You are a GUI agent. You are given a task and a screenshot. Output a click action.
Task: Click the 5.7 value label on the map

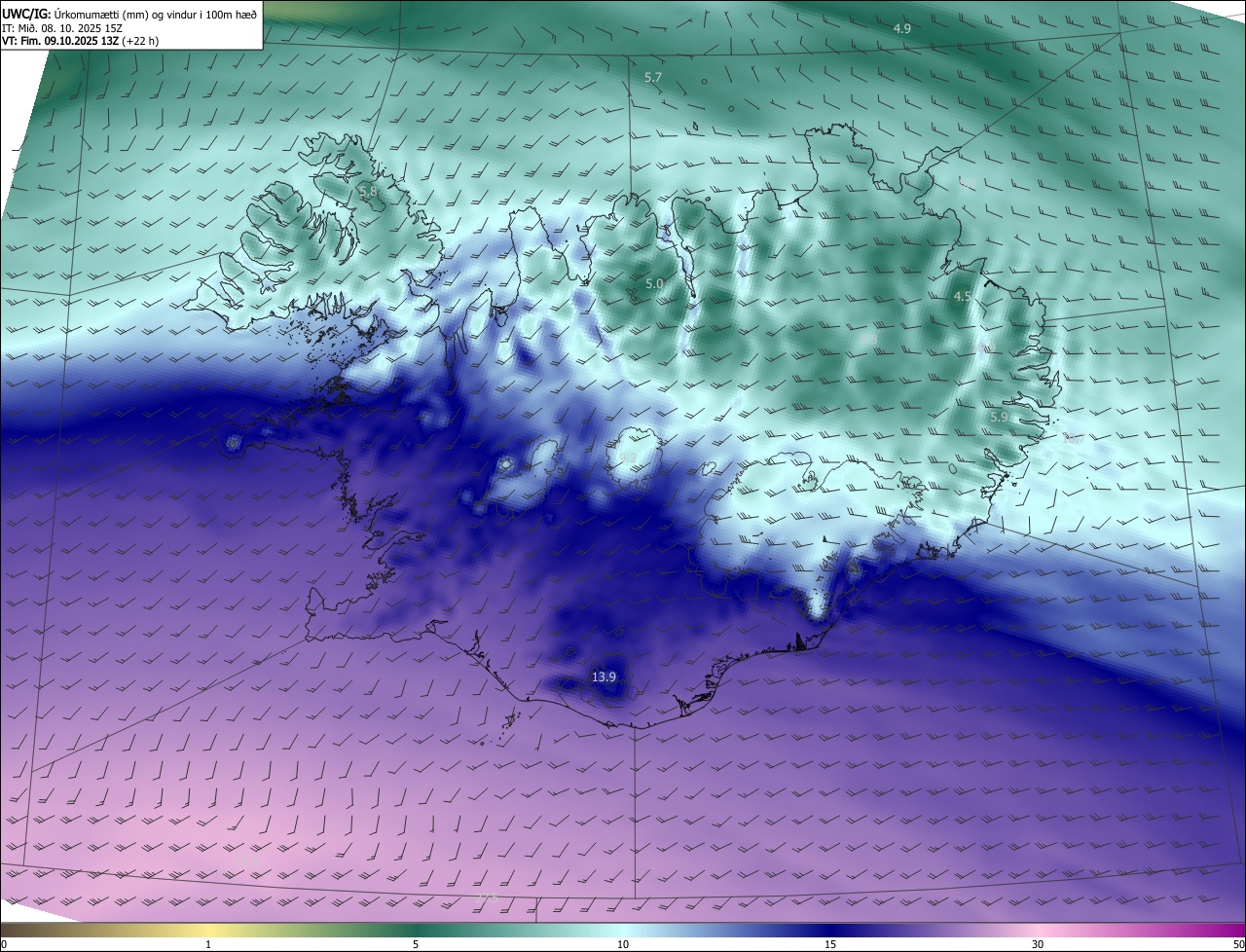(x=653, y=77)
